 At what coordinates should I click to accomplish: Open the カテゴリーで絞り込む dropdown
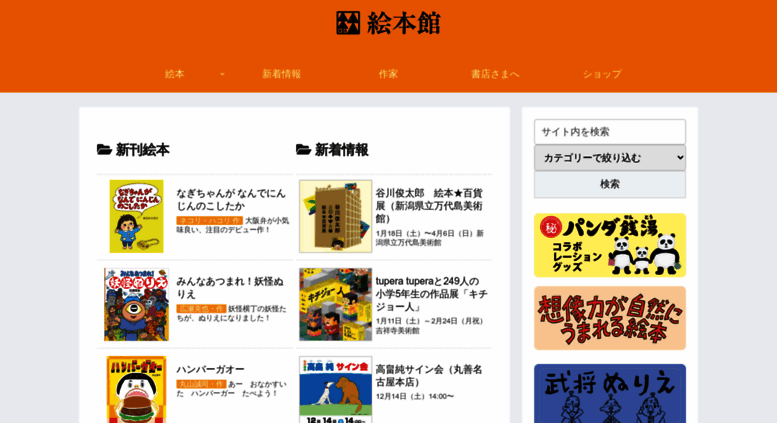click(610, 158)
